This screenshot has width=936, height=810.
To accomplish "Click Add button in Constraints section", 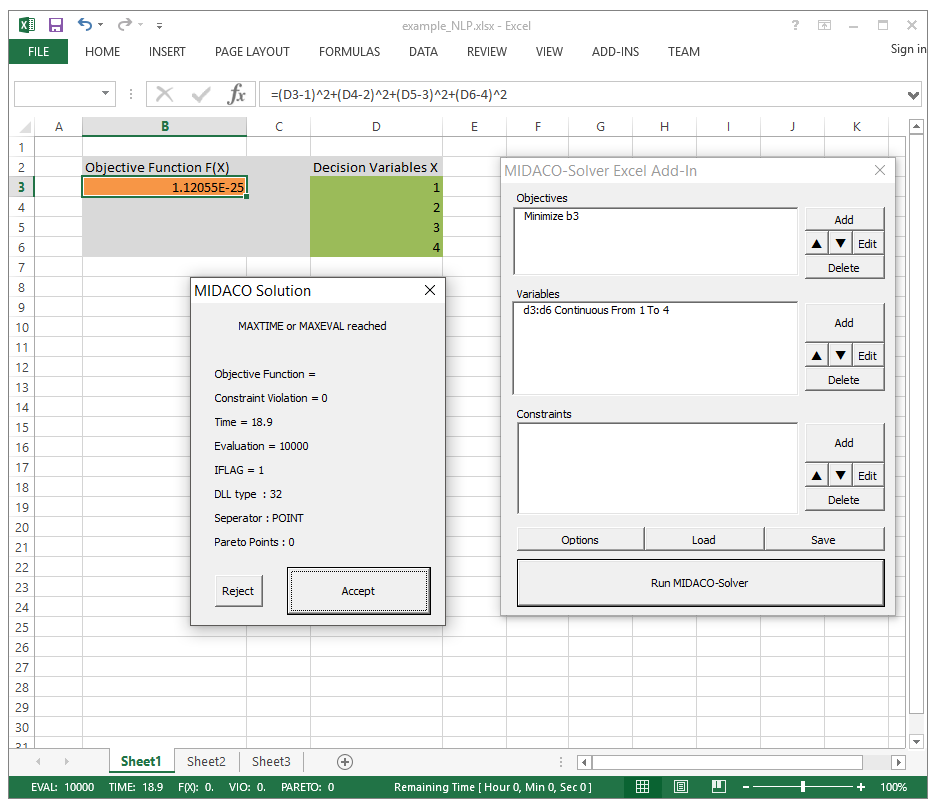I will point(843,443).
